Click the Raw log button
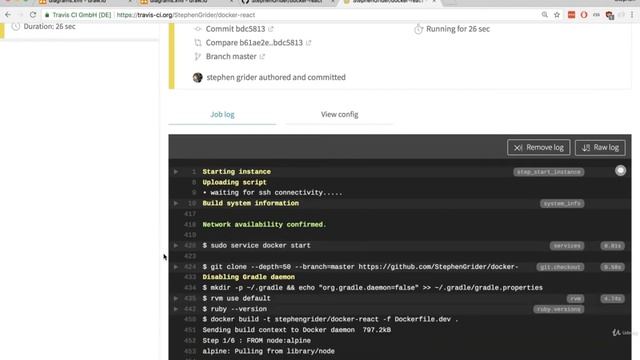 [x=600, y=147]
